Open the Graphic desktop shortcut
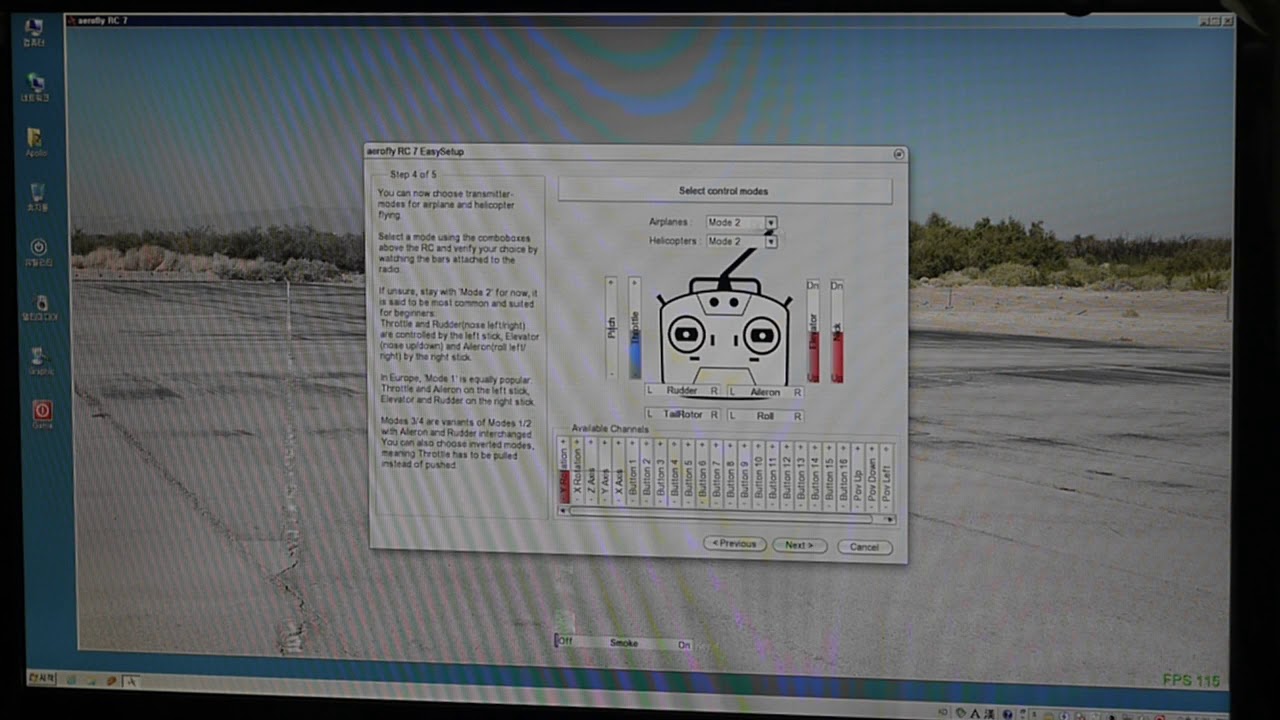This screenshot has width=1280, height=720. (40, 360)
